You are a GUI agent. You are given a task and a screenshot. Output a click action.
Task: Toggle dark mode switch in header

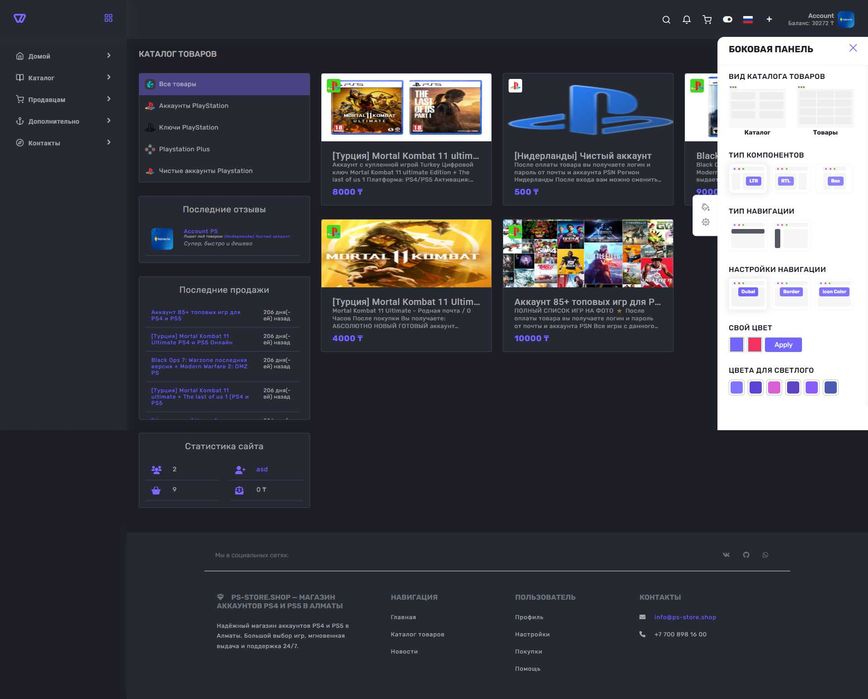pyautogui.click(x=727, y=19)
